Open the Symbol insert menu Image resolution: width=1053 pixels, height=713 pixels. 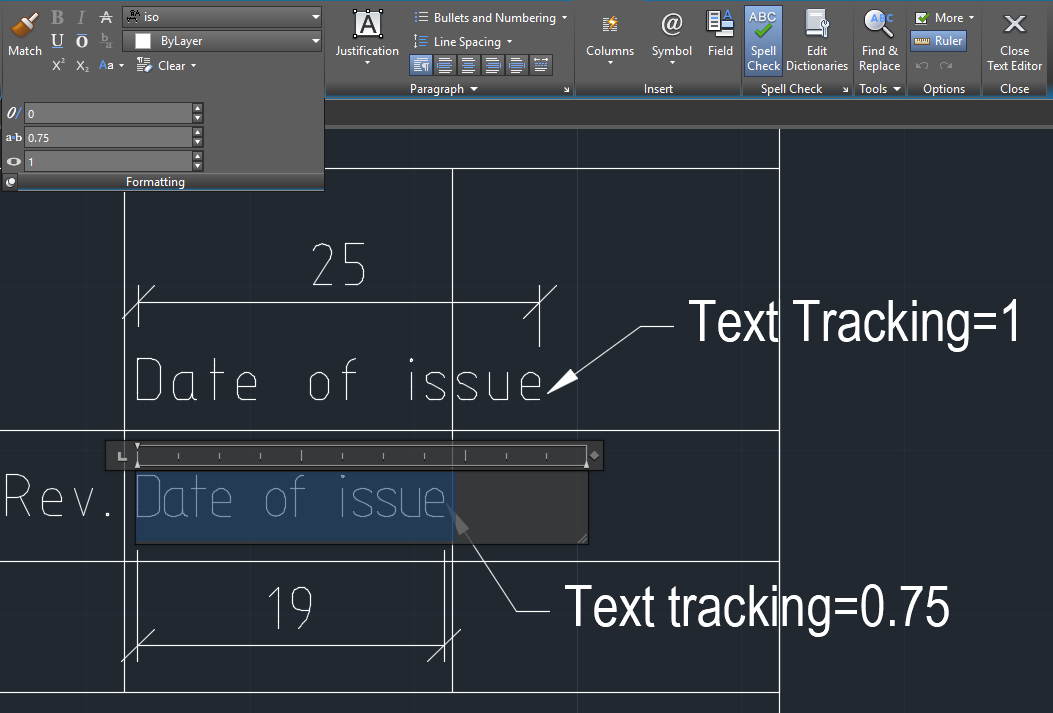point(672,37)
